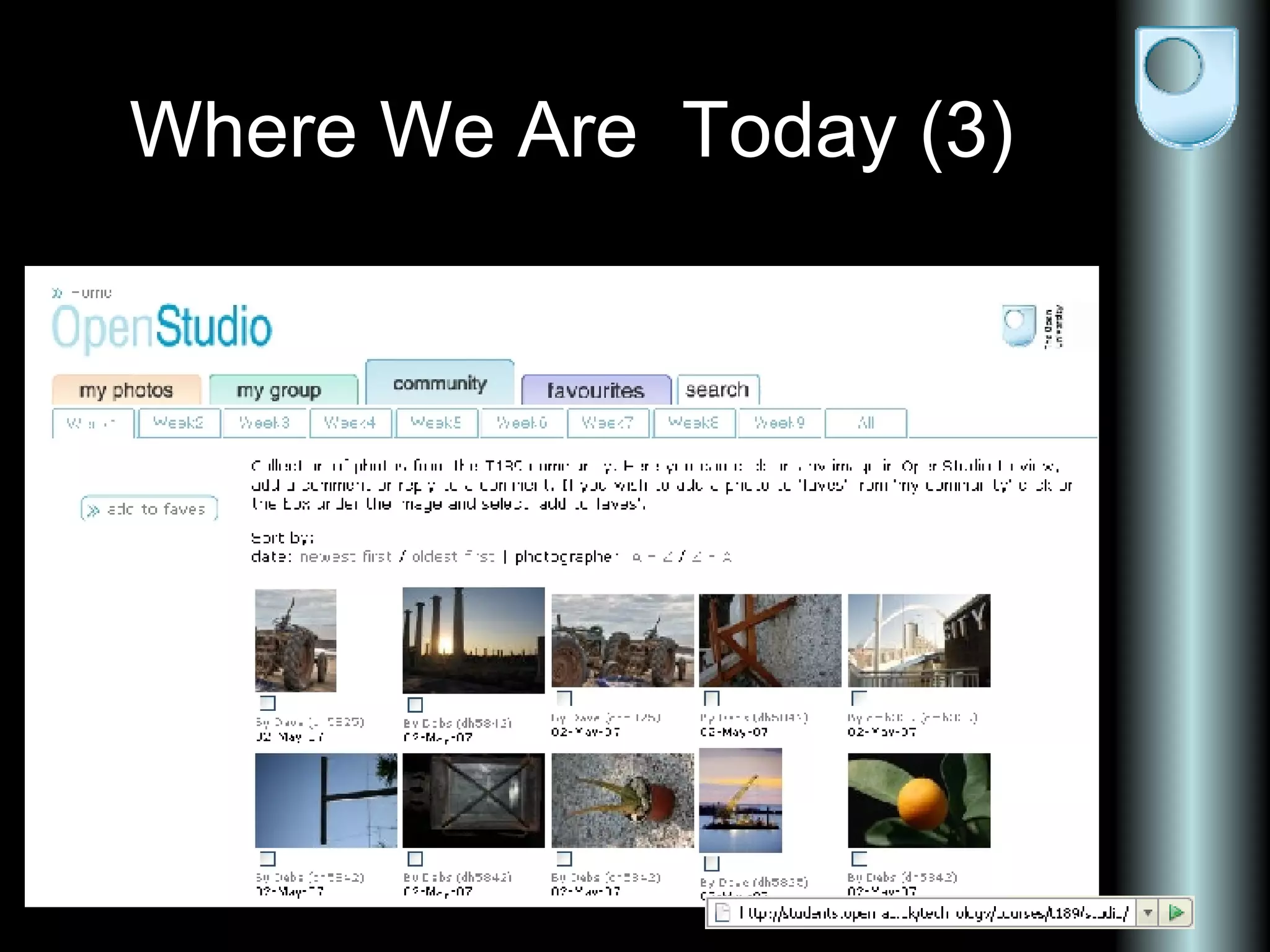Screen dimensions: 1270x952
Task: Click the Home breadcrumb link
Action: [91, 292]
